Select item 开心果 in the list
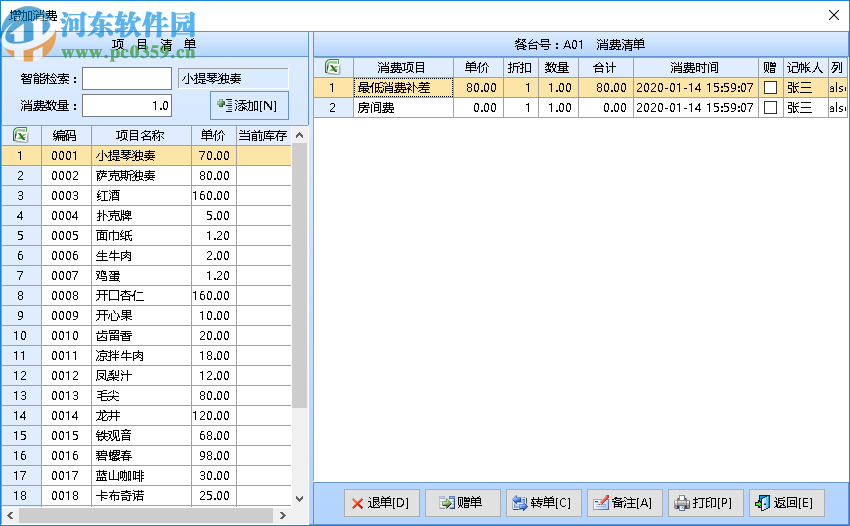 (x=141, y=316)
